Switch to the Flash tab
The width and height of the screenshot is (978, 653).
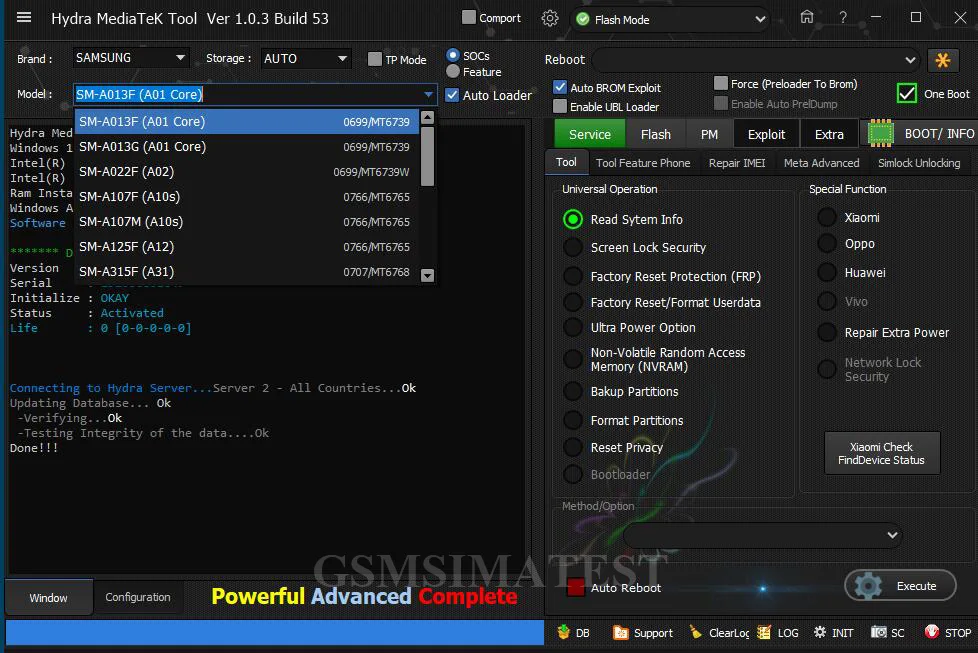(x=656, y=134)
